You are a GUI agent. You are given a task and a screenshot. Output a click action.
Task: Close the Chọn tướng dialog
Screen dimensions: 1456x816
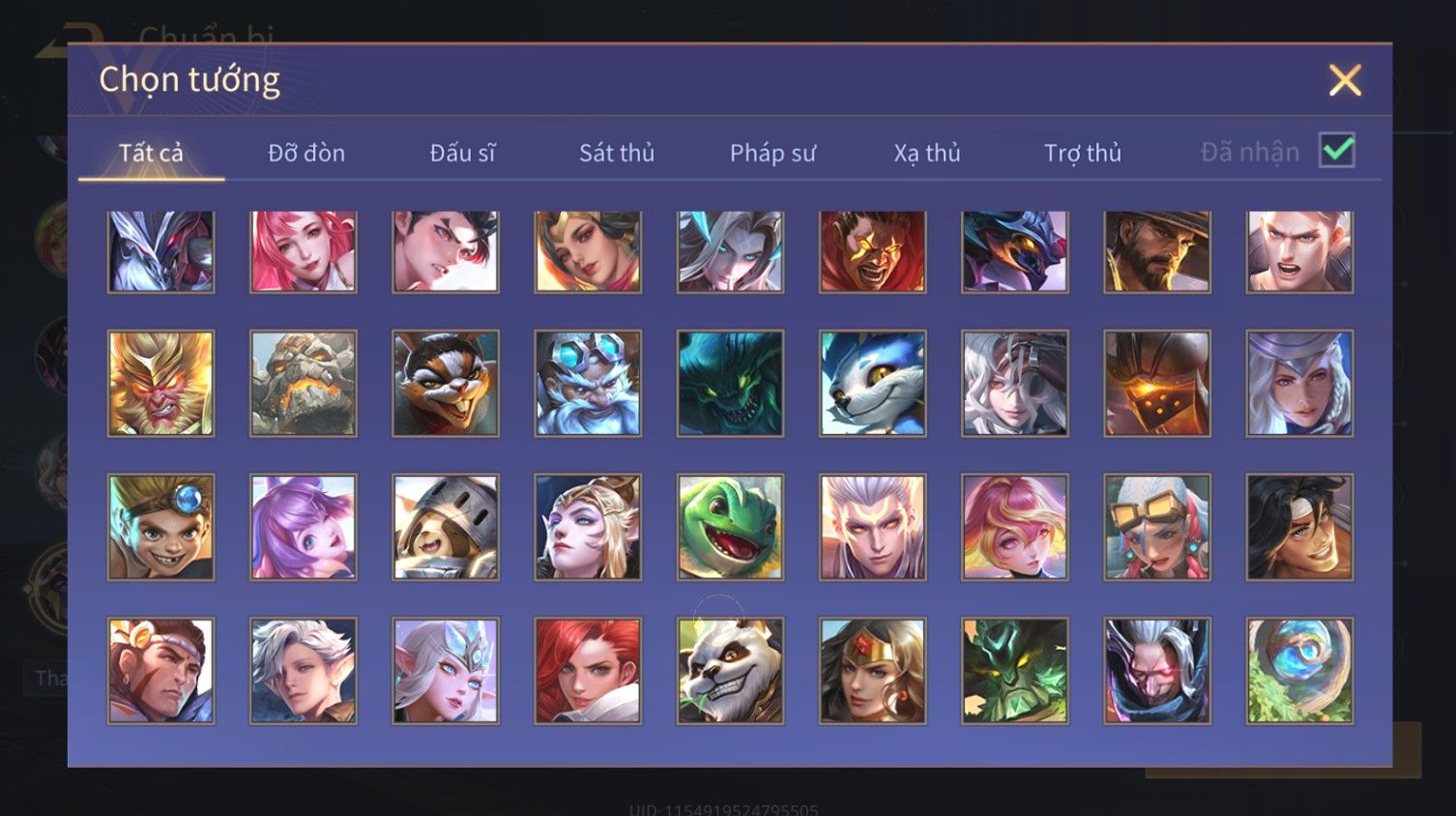point(1345,80)
